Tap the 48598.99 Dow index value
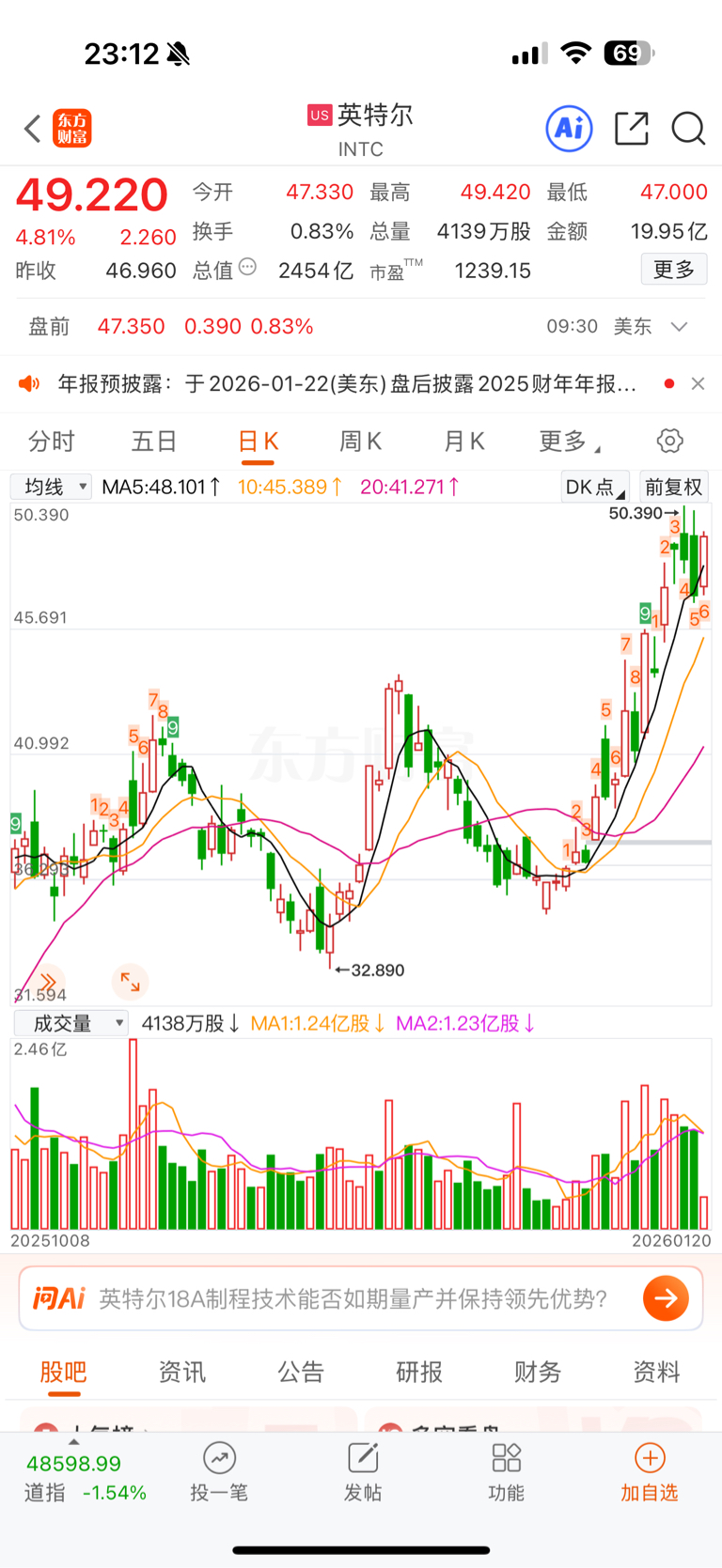This screenshot has width=722, height=1568. click(x=73, y=1463)
